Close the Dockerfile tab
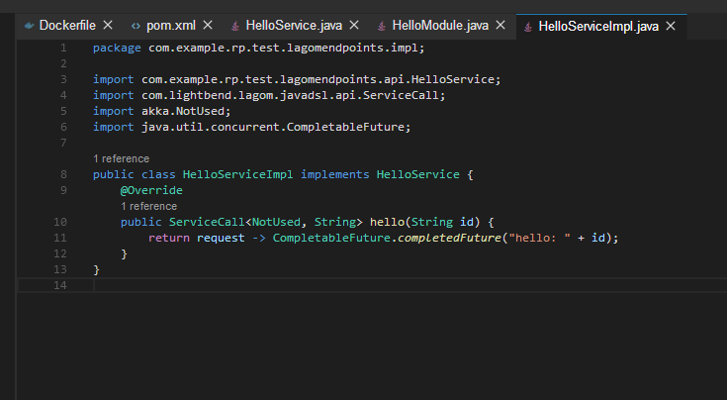This screenshot has height=400, width=727. [108, 25]
